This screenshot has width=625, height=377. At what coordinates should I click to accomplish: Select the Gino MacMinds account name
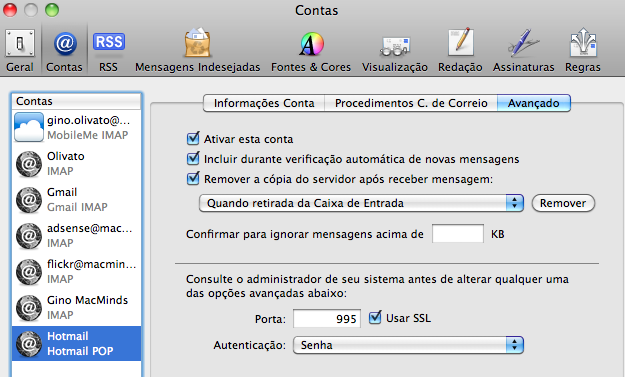tap(87, 300)
